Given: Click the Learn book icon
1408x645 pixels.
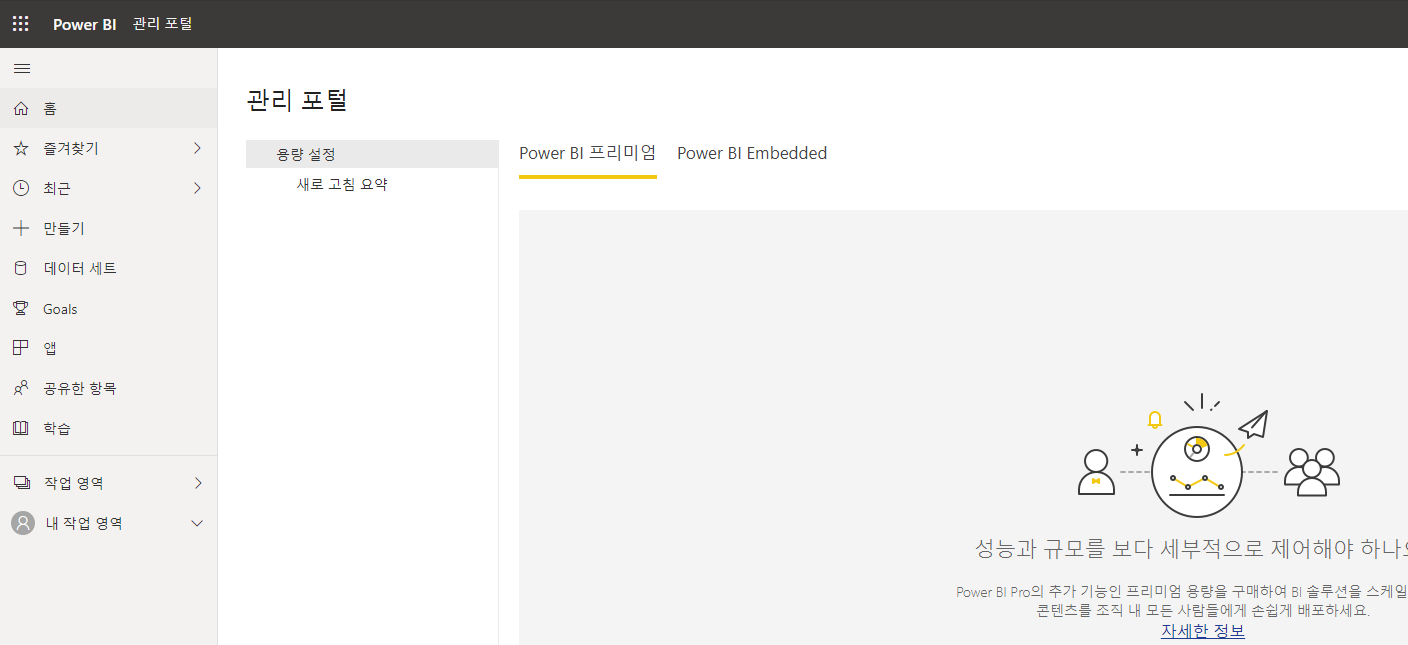Looking at the screenshot, I should [x=21, y=428].
